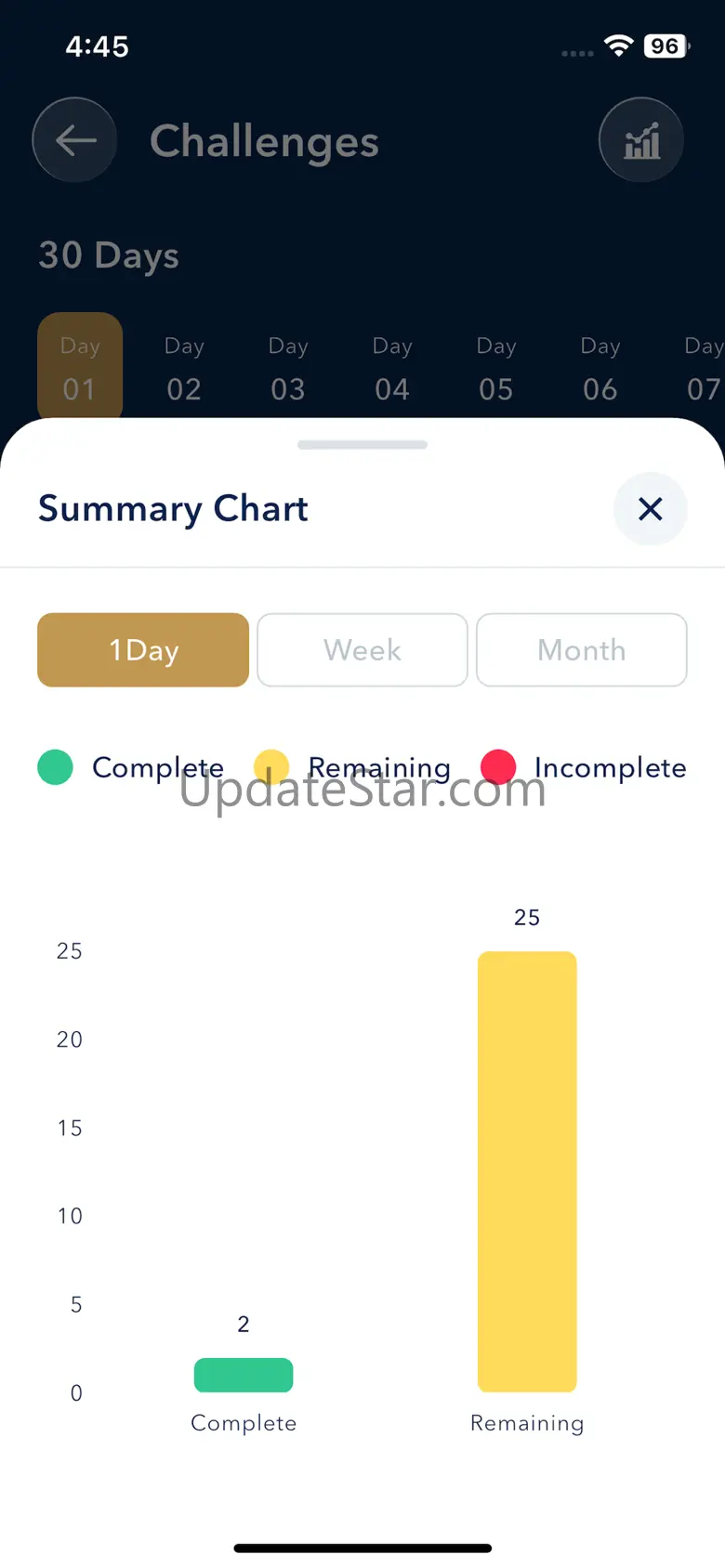The image size is (725, 1568).
Task: Tap the sheet drag handle
Action: (362, 445)
